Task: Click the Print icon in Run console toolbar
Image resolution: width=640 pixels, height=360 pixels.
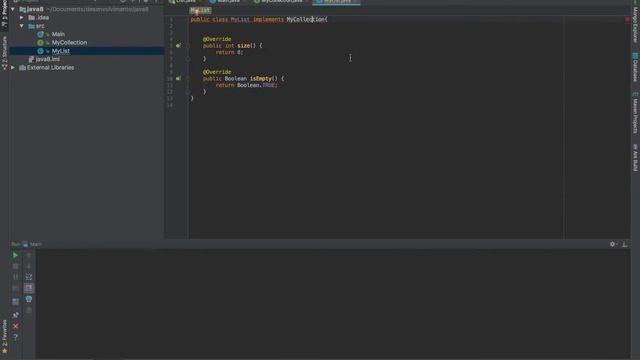Action: click(29, 299)
